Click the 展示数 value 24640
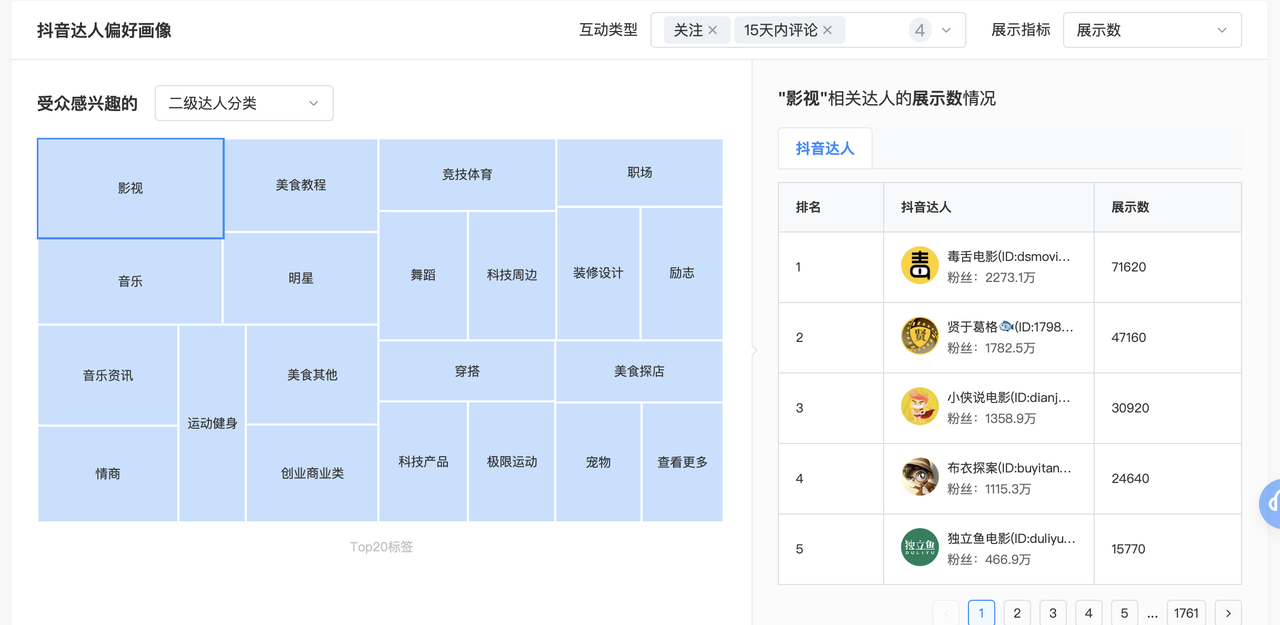This screenshot has width=1280, height=625. [x=1130, y=479]
